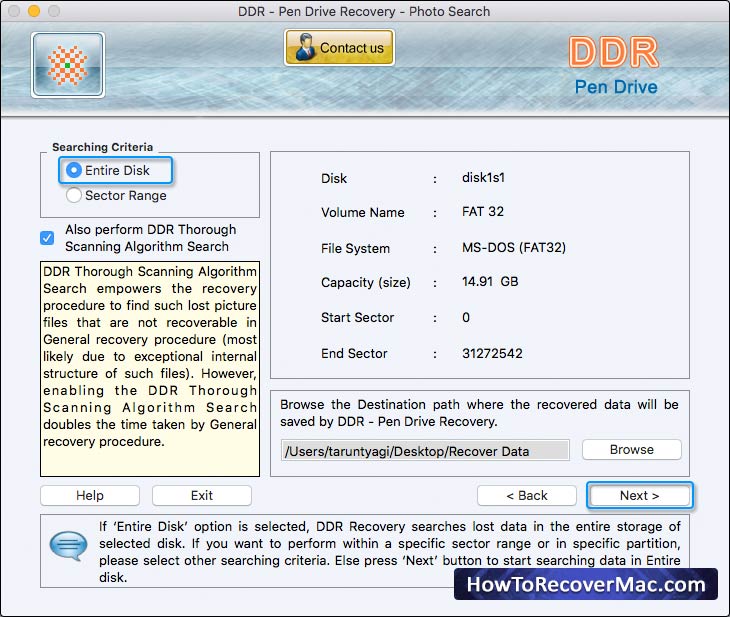Select the Sector Range radio option

point(116,195)
